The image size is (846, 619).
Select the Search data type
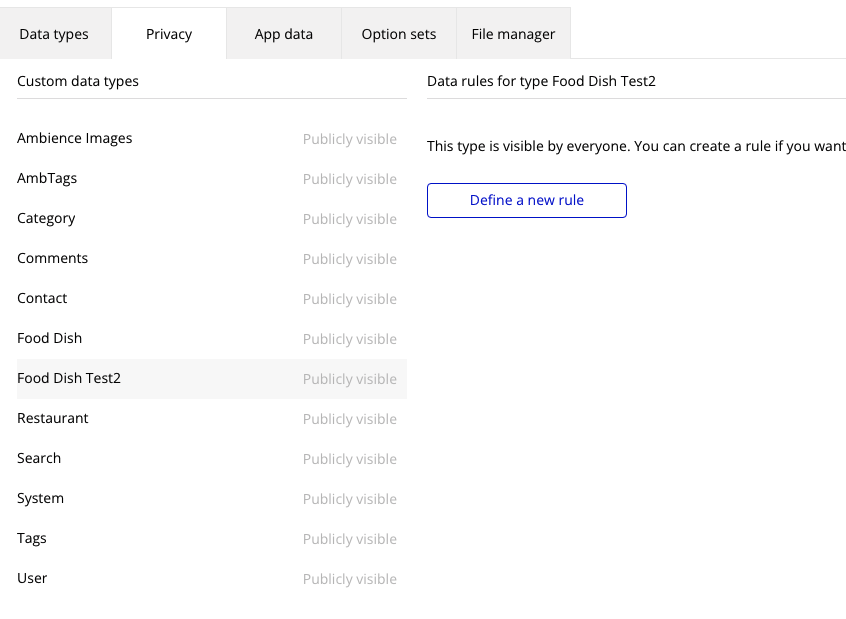(212, 458)
